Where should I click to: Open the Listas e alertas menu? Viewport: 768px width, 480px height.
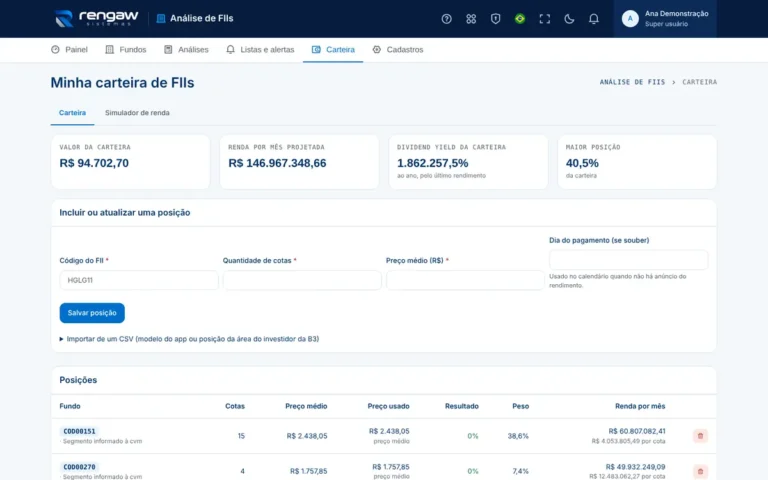pyautogui.click(x=260, y=49)
